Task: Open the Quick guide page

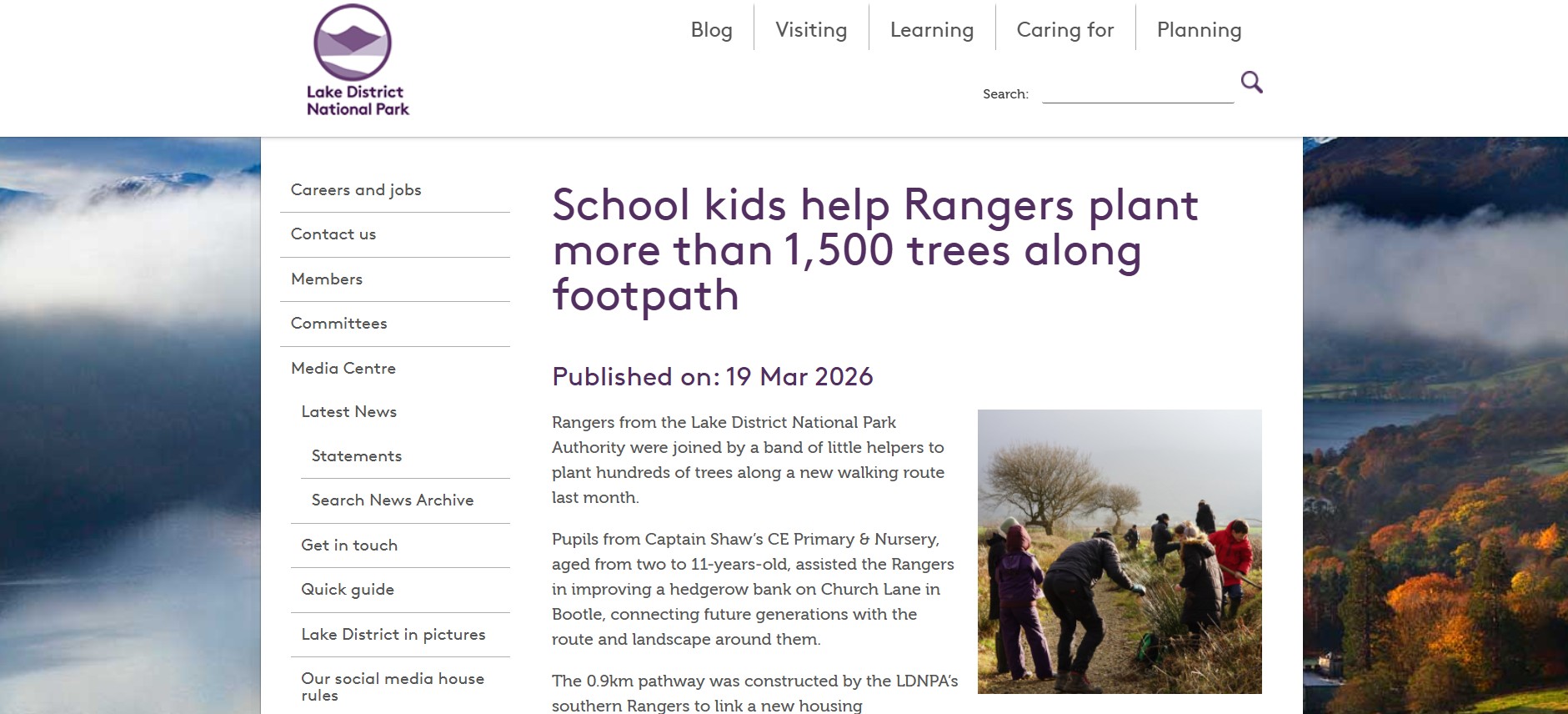Action: click(x=348, y=590)
